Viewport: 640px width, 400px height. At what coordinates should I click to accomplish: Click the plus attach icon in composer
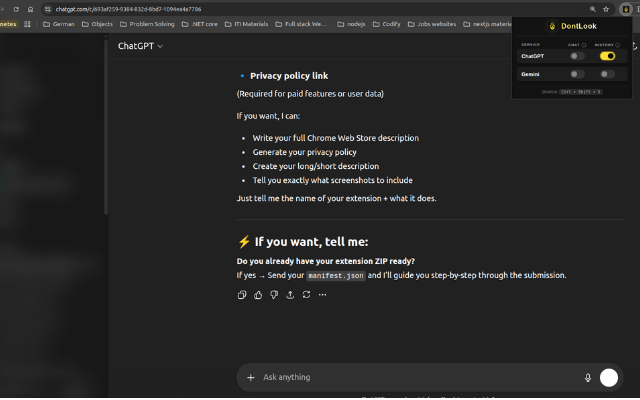point(251,378)
